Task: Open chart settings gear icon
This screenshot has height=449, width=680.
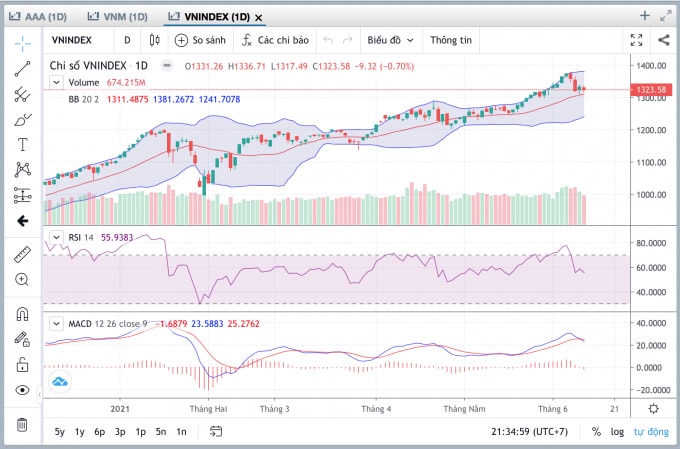Action: (x=654, y=409)
